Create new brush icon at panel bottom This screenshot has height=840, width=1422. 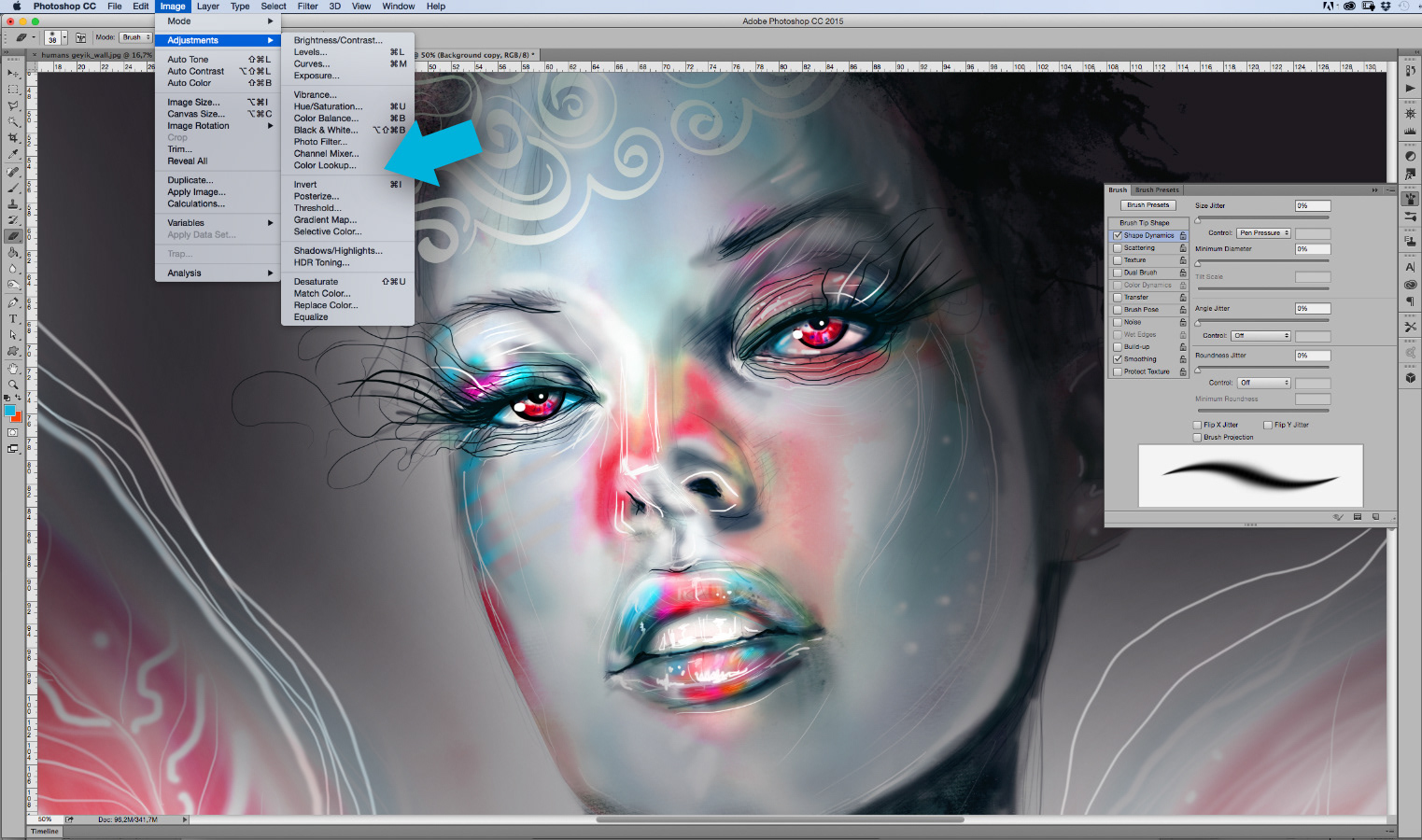point(1375,517)
